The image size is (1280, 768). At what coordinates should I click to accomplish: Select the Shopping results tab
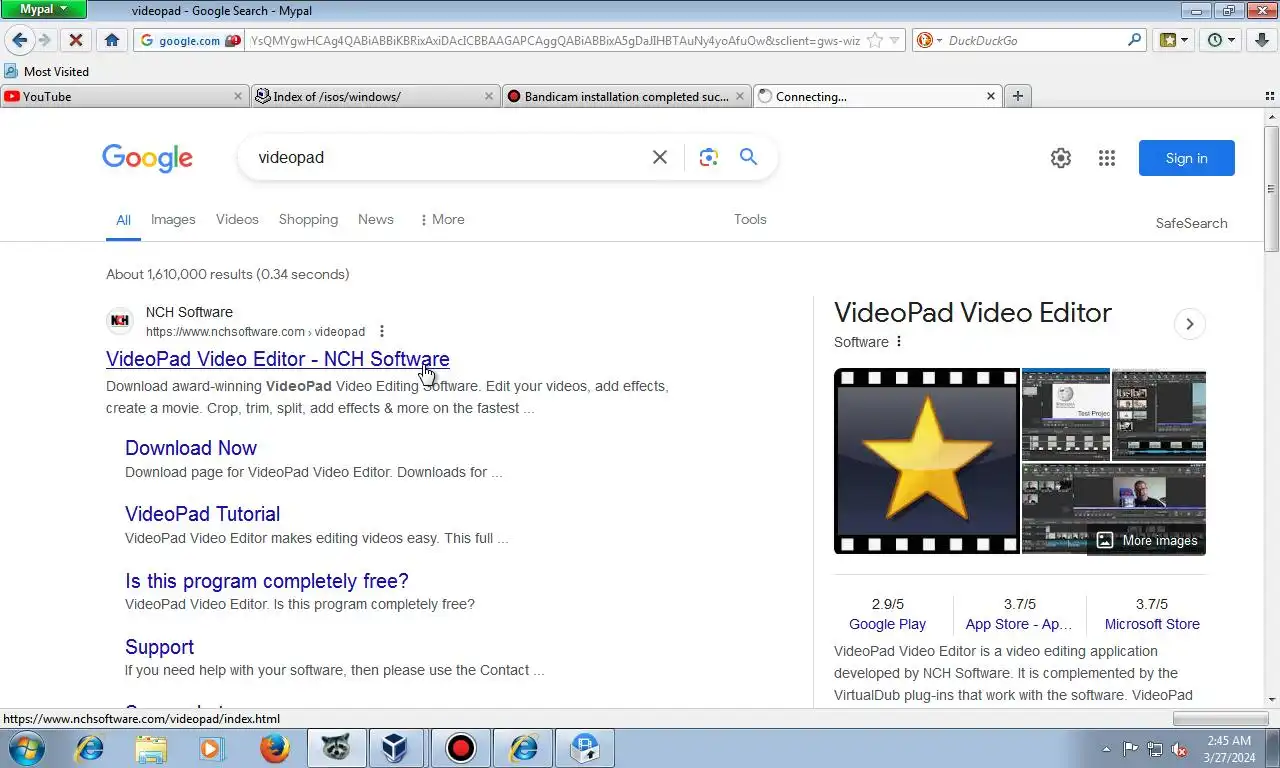(308, 219)
